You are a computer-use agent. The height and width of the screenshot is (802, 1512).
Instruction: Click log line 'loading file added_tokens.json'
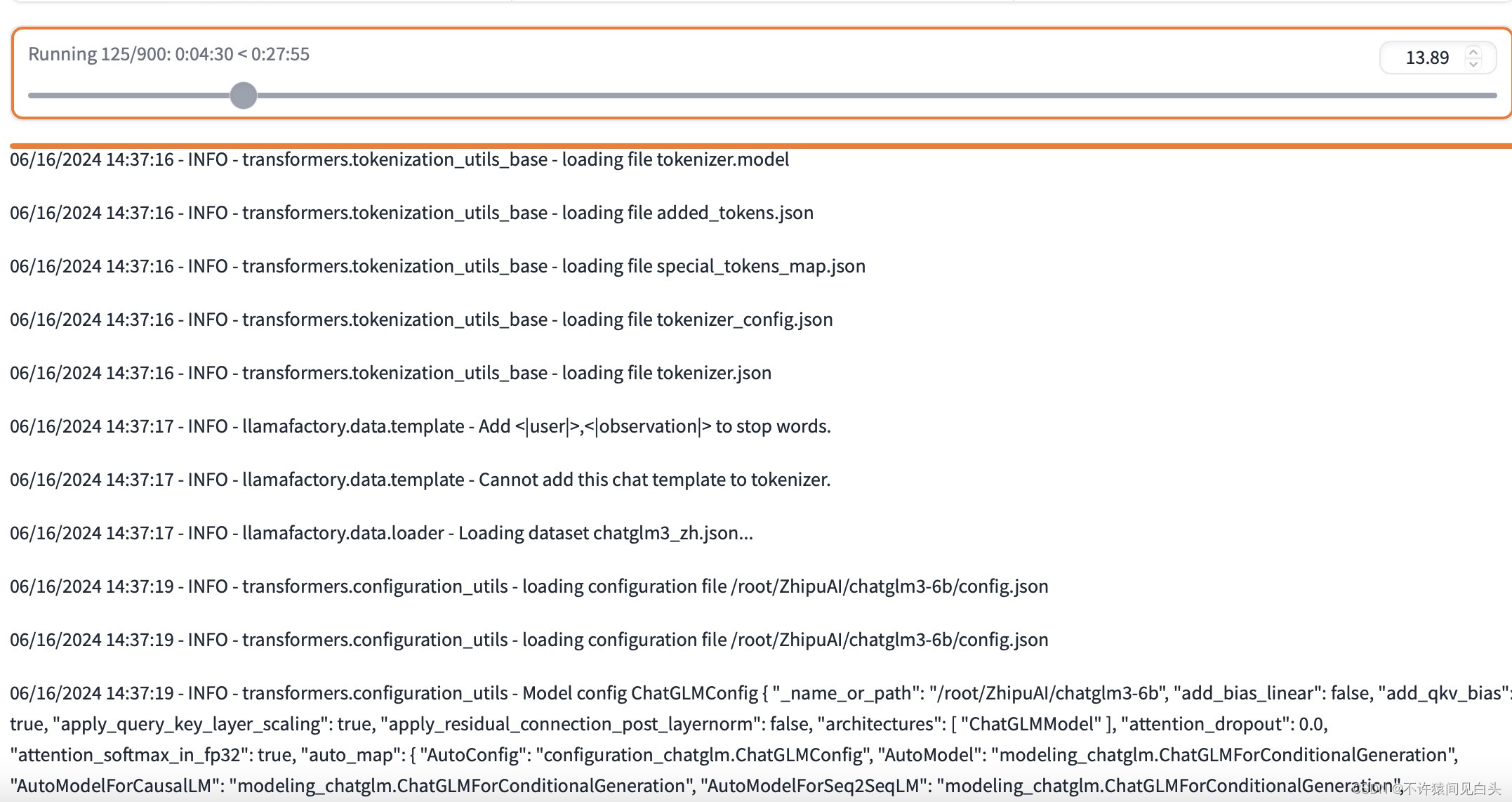pyautogui.click(x=411, y=213)
